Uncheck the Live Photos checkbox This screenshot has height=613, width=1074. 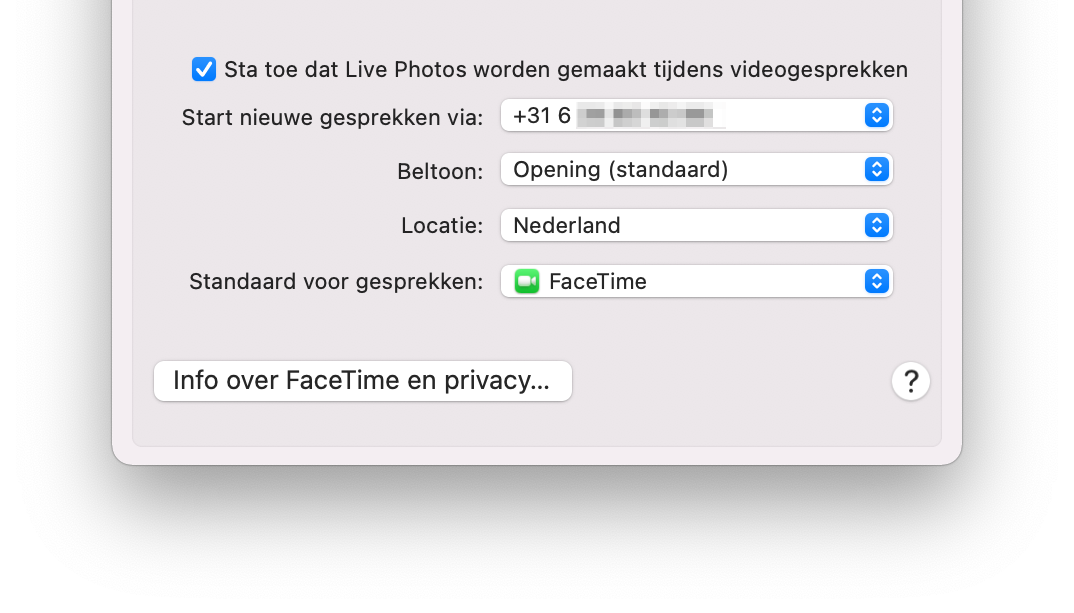pos(203,69)
